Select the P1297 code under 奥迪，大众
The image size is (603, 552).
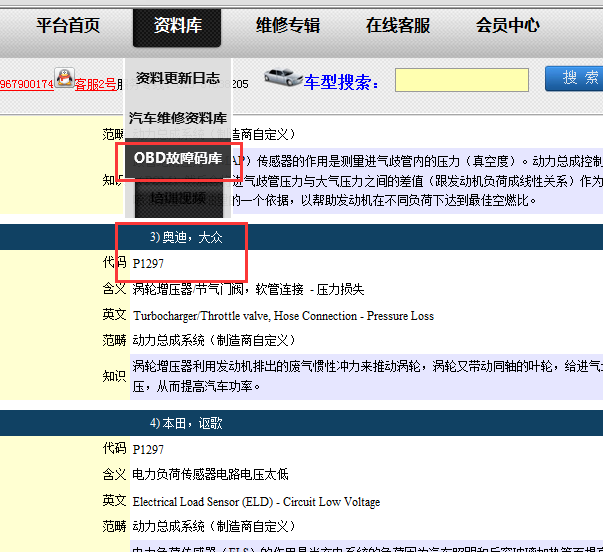pyautogui.click(x=148, y=264)
